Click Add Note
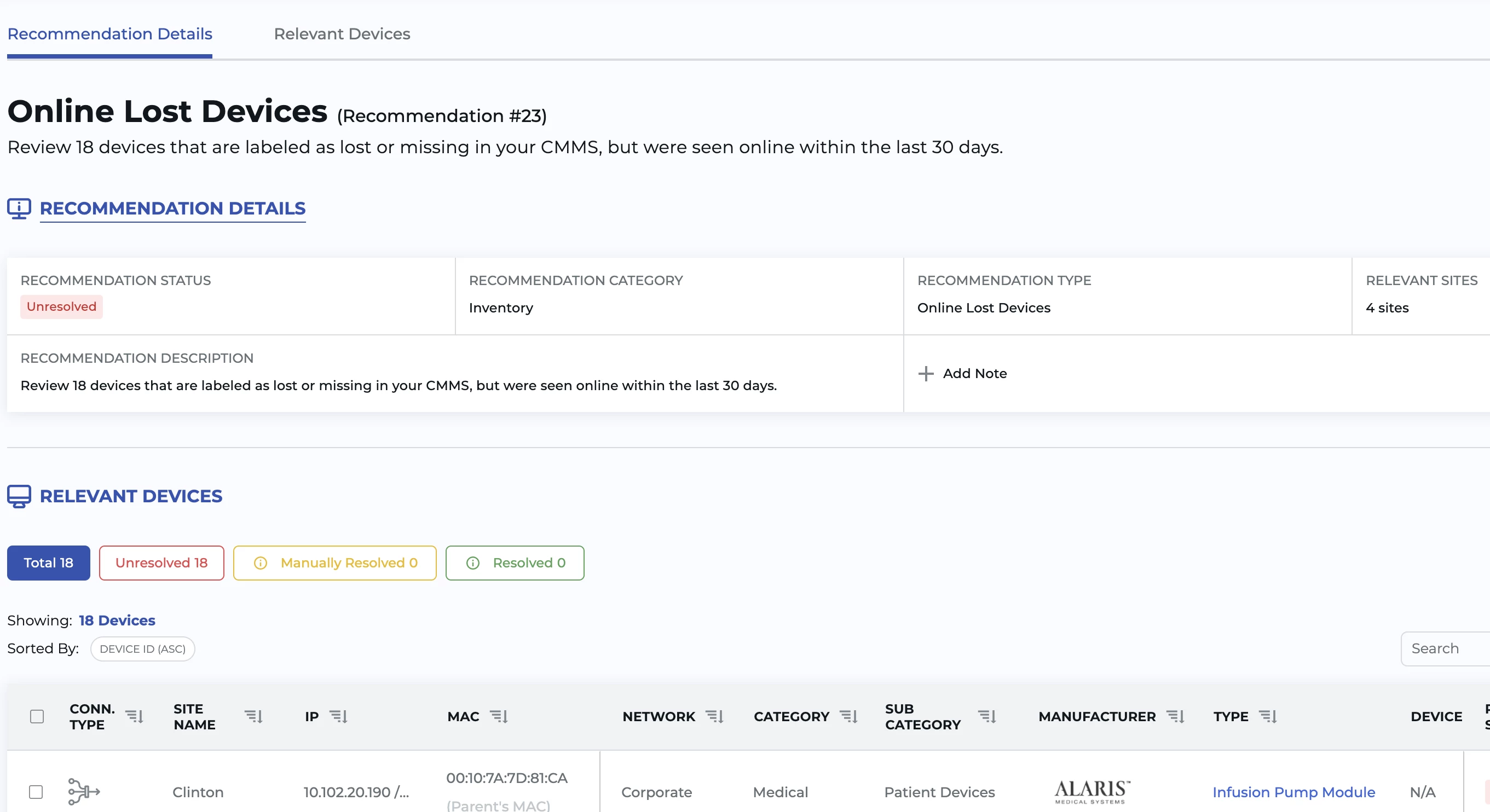Screen dimensions: 1490x812 pyautogui.click(x=963, y=374)
